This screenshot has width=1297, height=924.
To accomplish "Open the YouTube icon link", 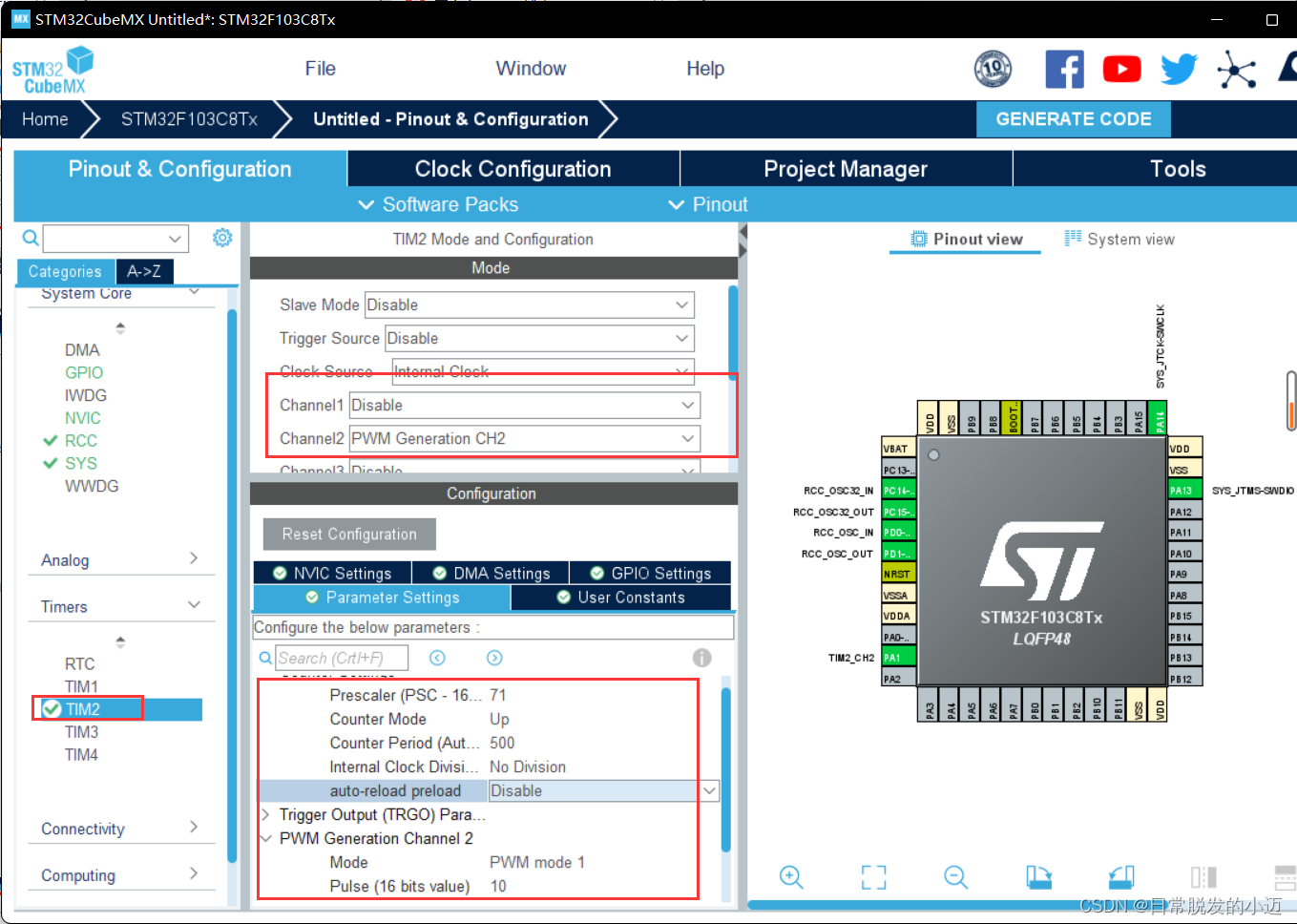I will pyautogui.click(x=1121, y=70).
